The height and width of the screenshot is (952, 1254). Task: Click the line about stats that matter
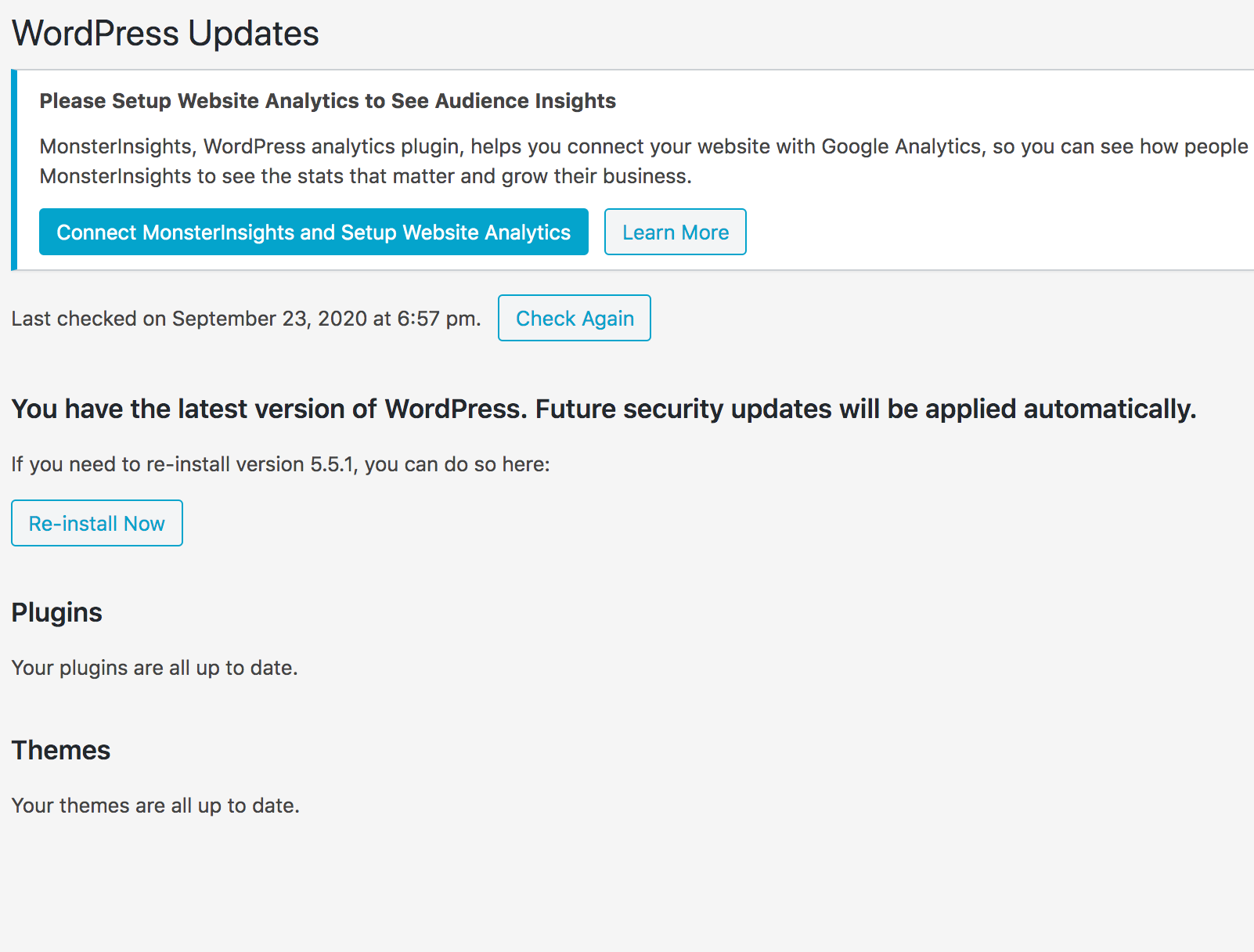(365, 176)
